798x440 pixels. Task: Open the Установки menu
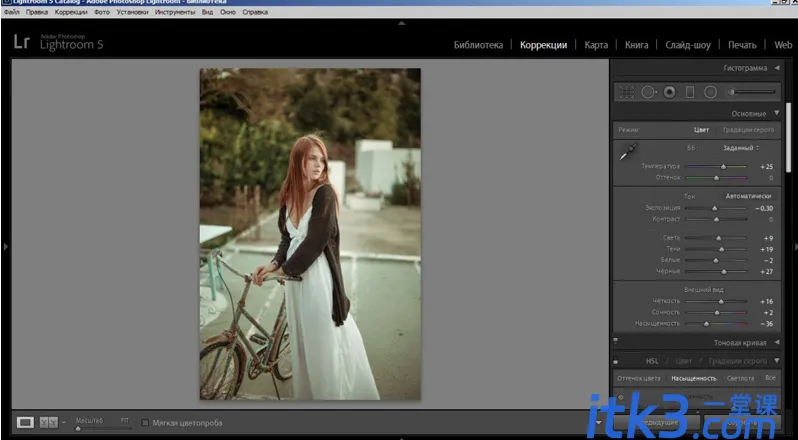(x=133, y=12)
